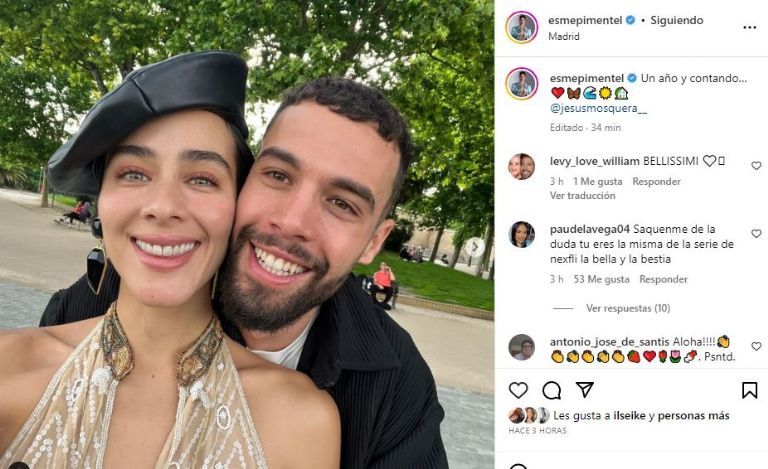
Task: Expand Ver respuestas (10) replies
Action: (628, 308)
